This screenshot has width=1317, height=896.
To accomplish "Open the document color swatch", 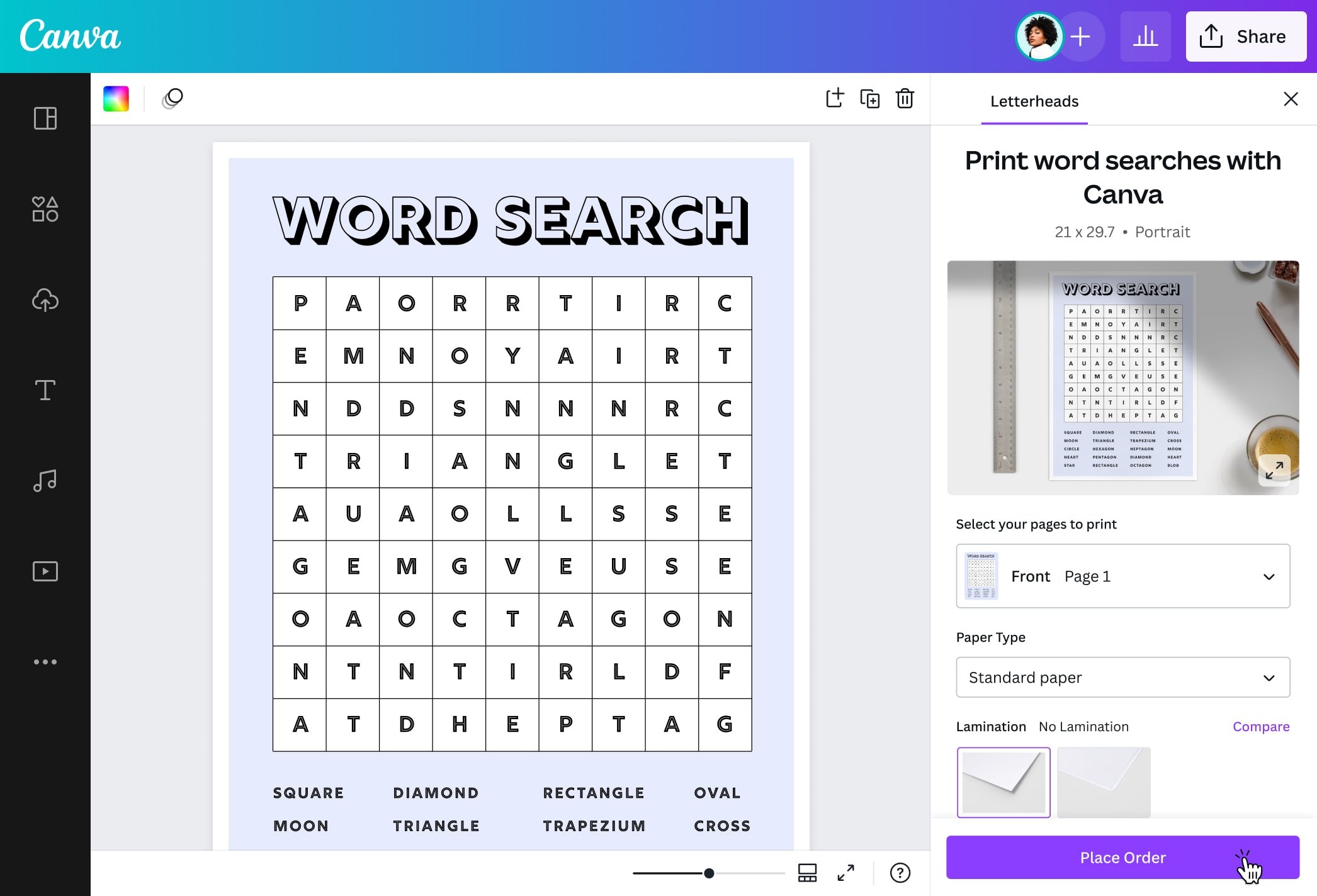I will 116,98.
